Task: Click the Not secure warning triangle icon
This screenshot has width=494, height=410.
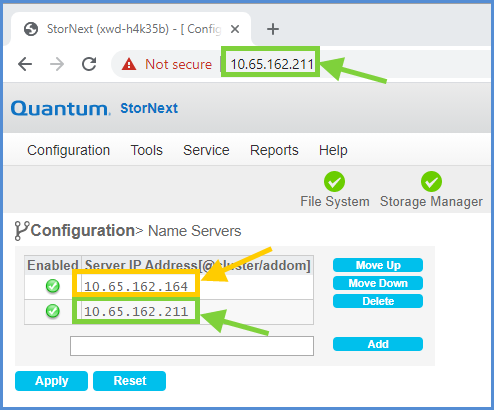Action: point(129,64)
